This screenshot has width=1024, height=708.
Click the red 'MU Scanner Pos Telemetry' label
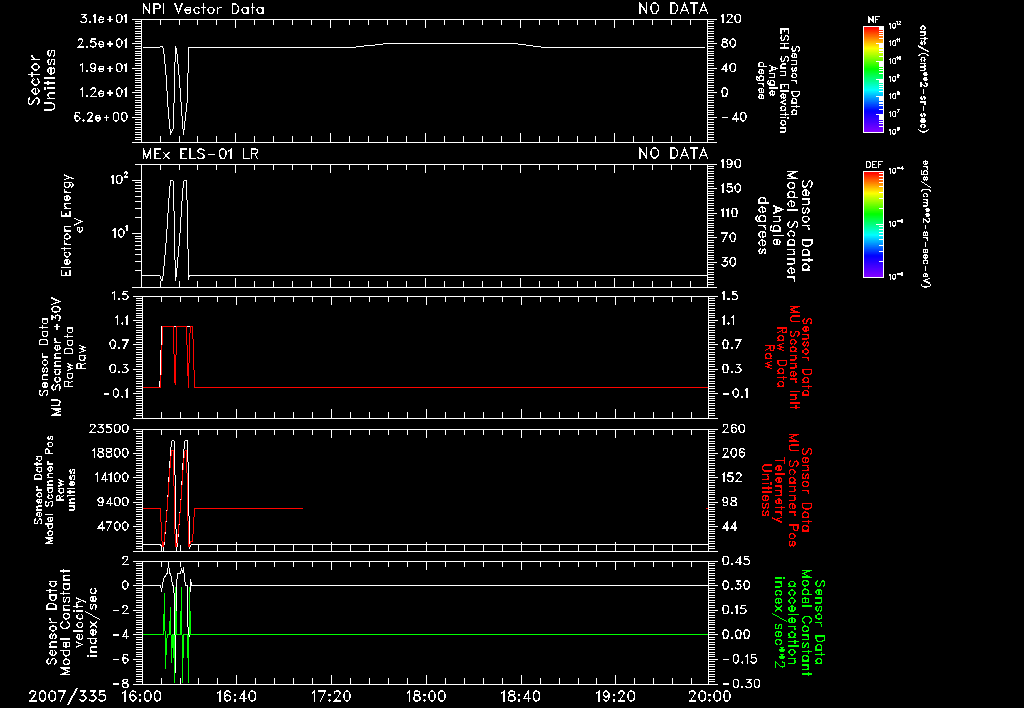pyautogui.click(x=786, y=490)
